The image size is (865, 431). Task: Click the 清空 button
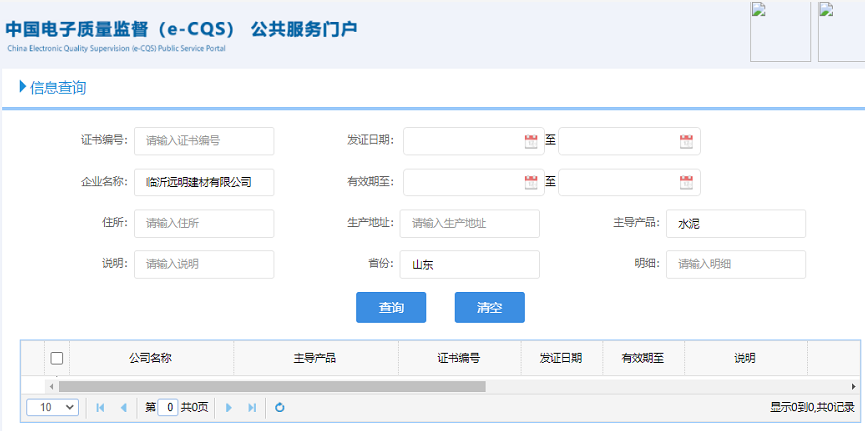point(489,308)
